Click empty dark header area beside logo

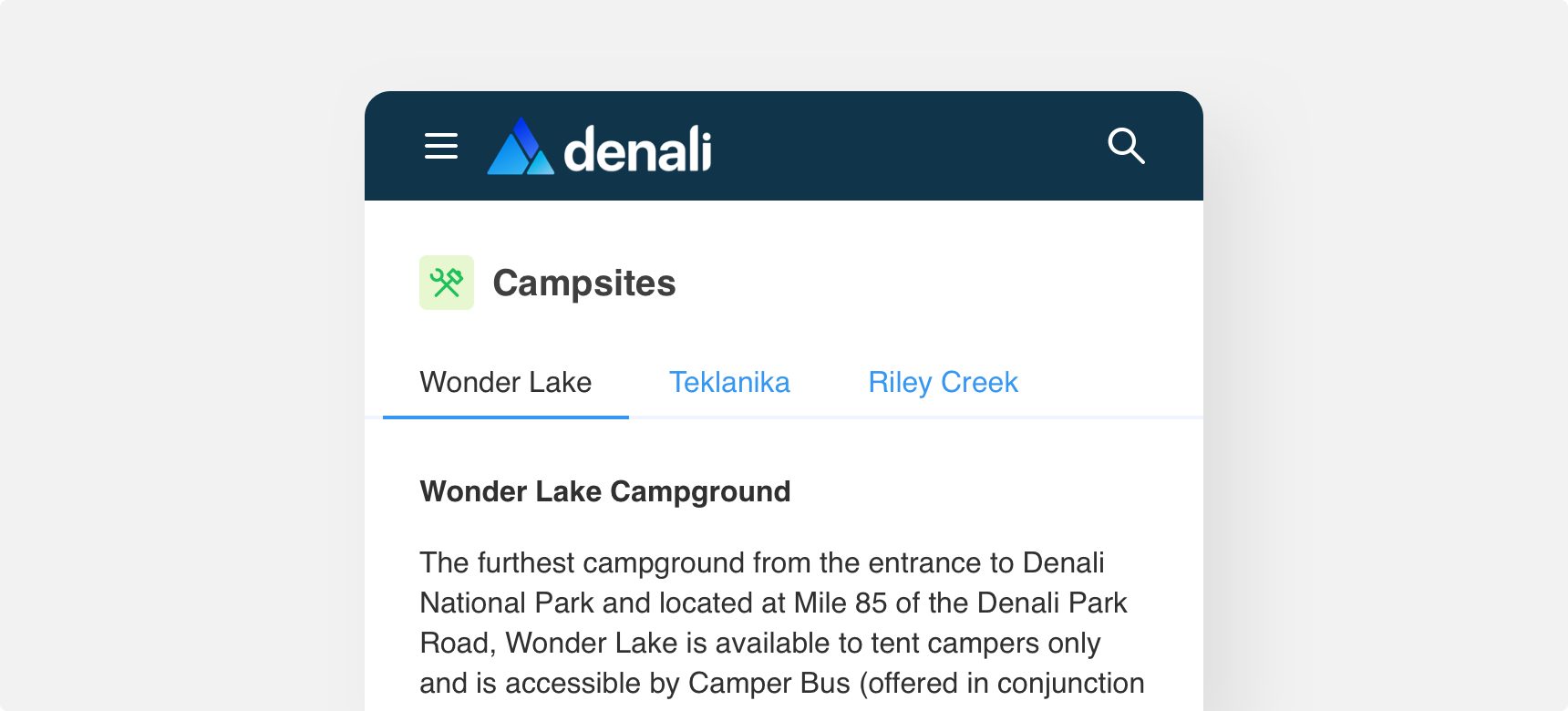pos(907,146)
